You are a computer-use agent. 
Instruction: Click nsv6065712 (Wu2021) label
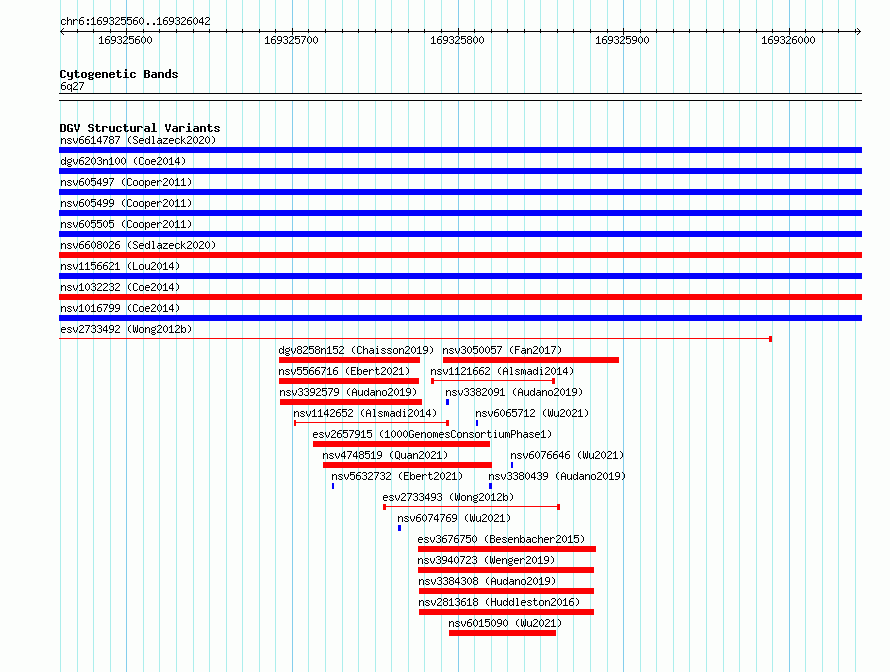(x=532, y=413)
